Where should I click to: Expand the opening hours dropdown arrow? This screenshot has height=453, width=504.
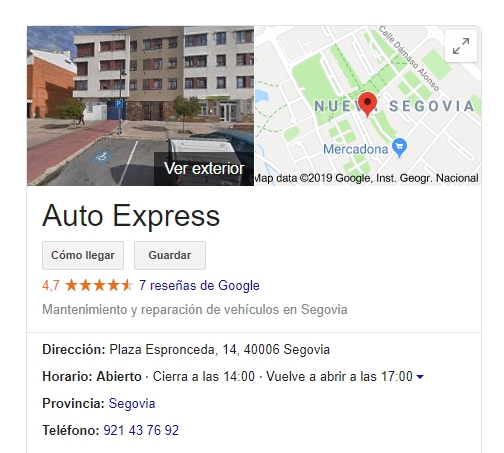(420, 377)
